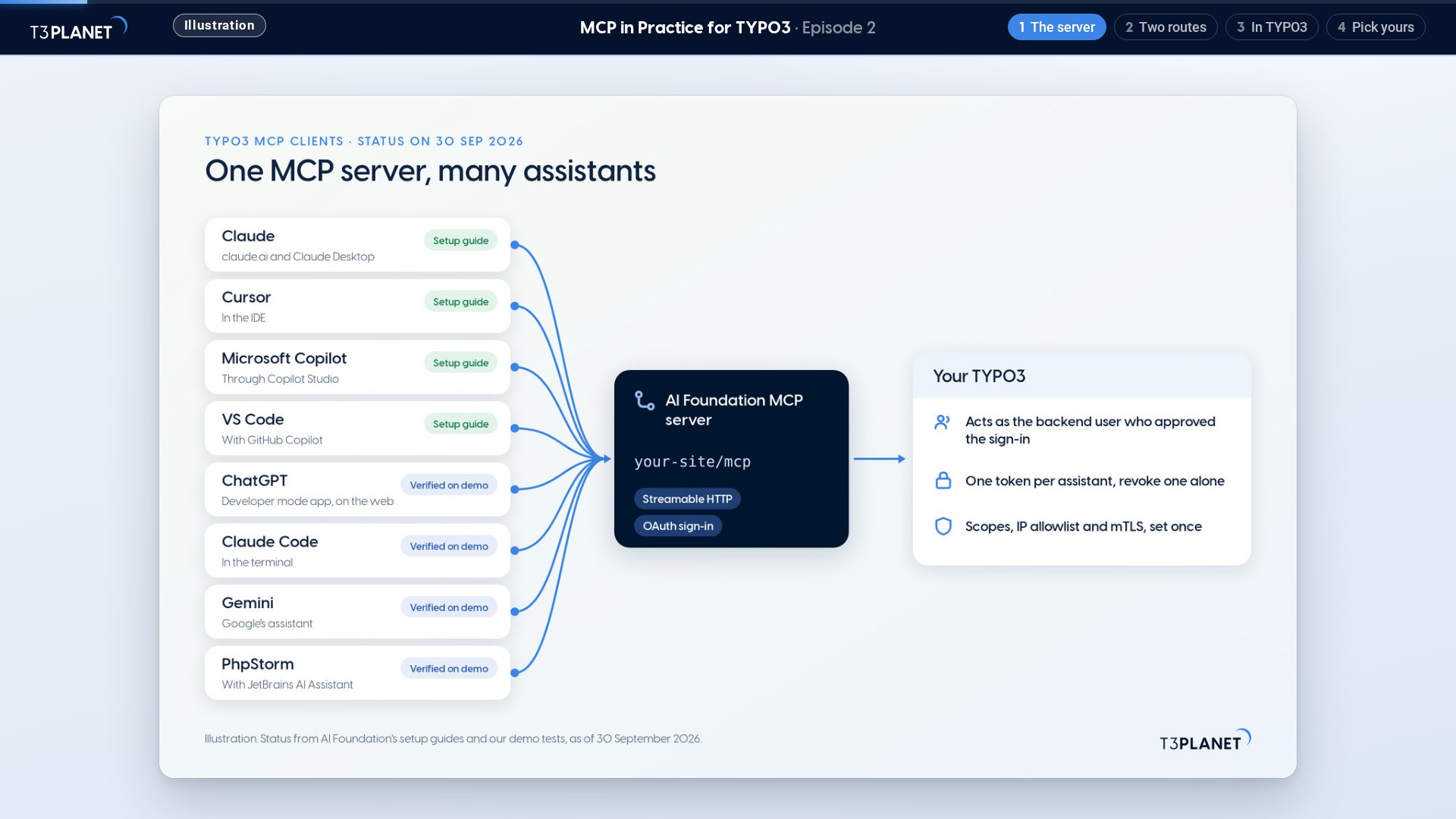This screenshot has width=1456, height=819.
Task: Switch to chapter 2 Two routes
Action: 1166,27
